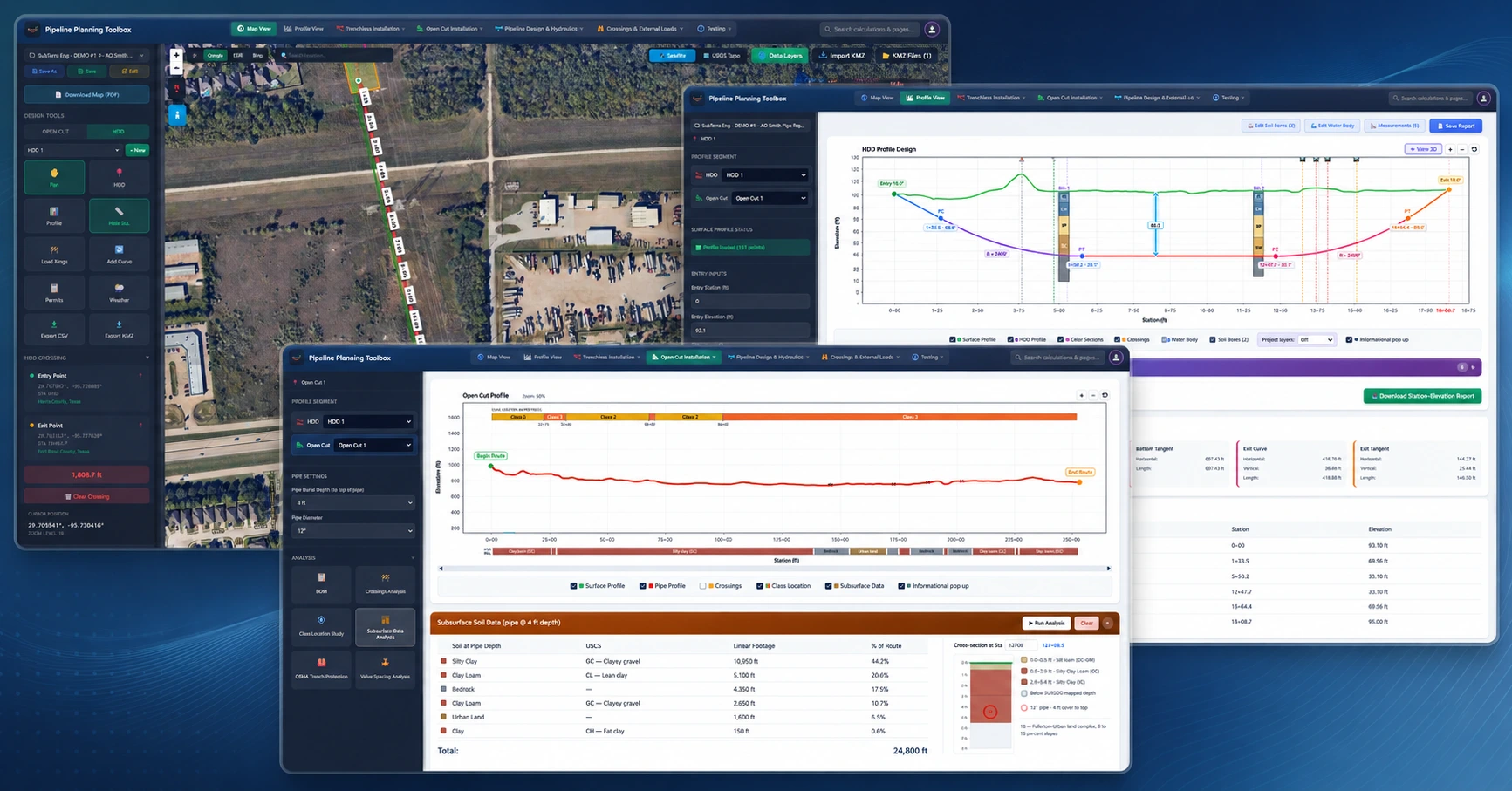The height and width of the screenshot is (791, 1512).
Task: Click the Export KMZ tool
Action: tap(119, 329)
